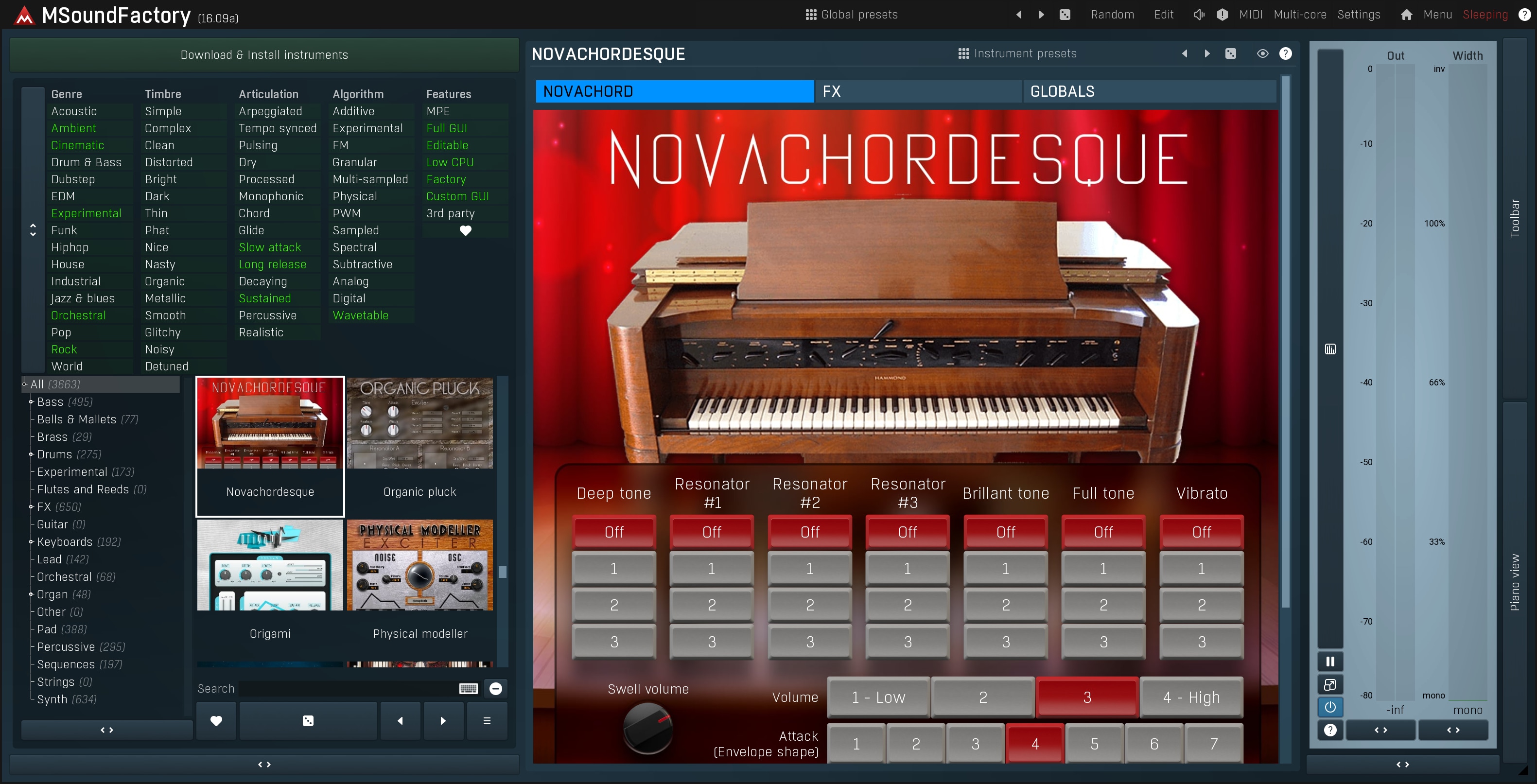
Task: Click the expand arrows below category tree
Action: click(x=107, y=730)
